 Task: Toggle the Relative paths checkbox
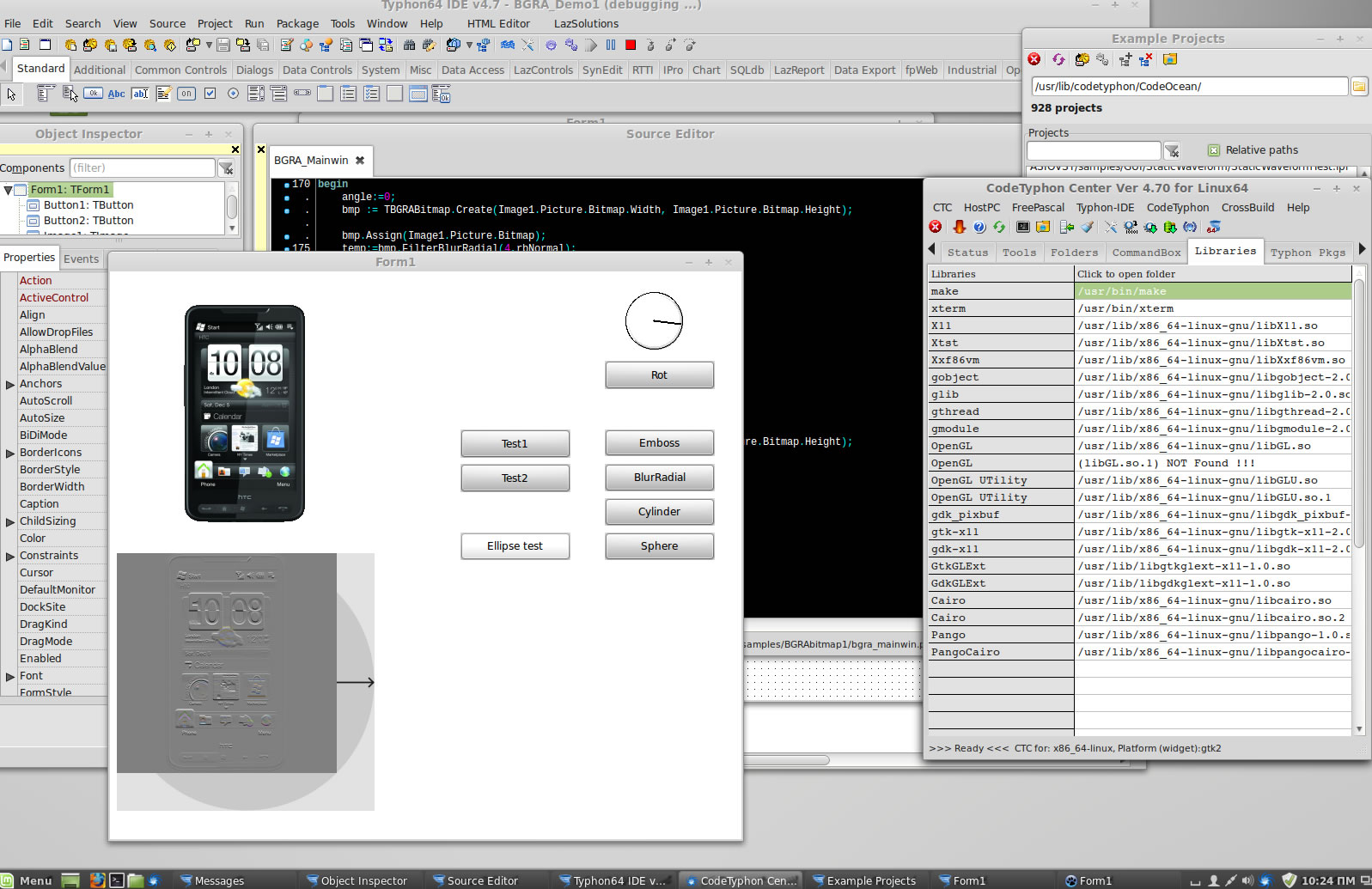(x=1214, y=150)
